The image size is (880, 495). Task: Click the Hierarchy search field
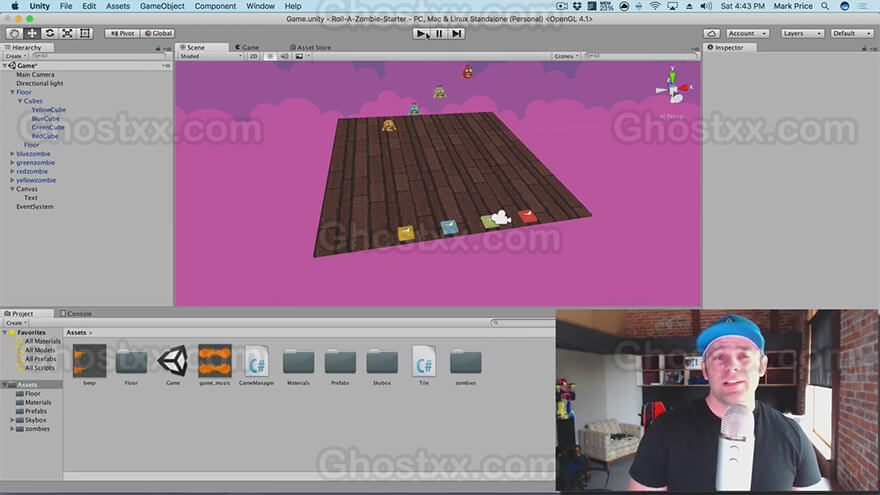pyautogui.click(x=99, y=56)
